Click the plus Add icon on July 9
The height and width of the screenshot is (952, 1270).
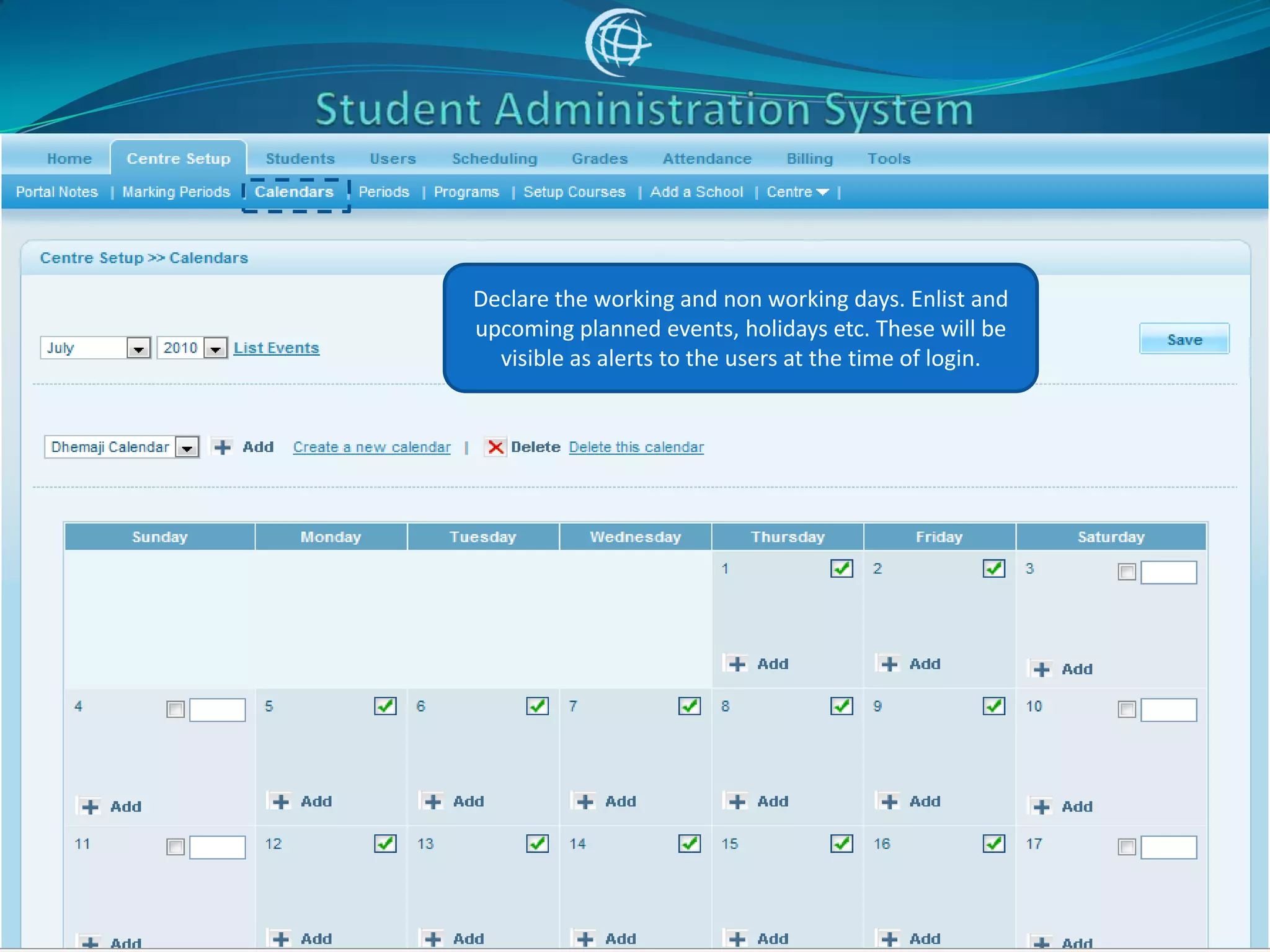[x=889, y=801]
